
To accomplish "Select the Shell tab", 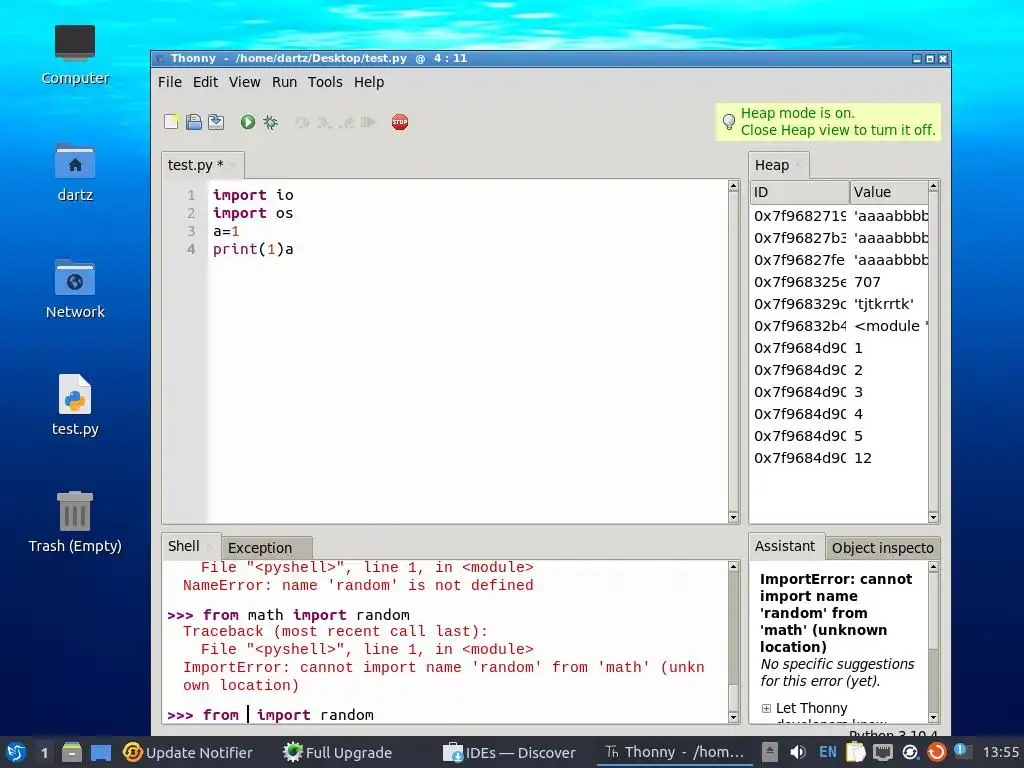I will pyautogui.click(x=184, y=546).
